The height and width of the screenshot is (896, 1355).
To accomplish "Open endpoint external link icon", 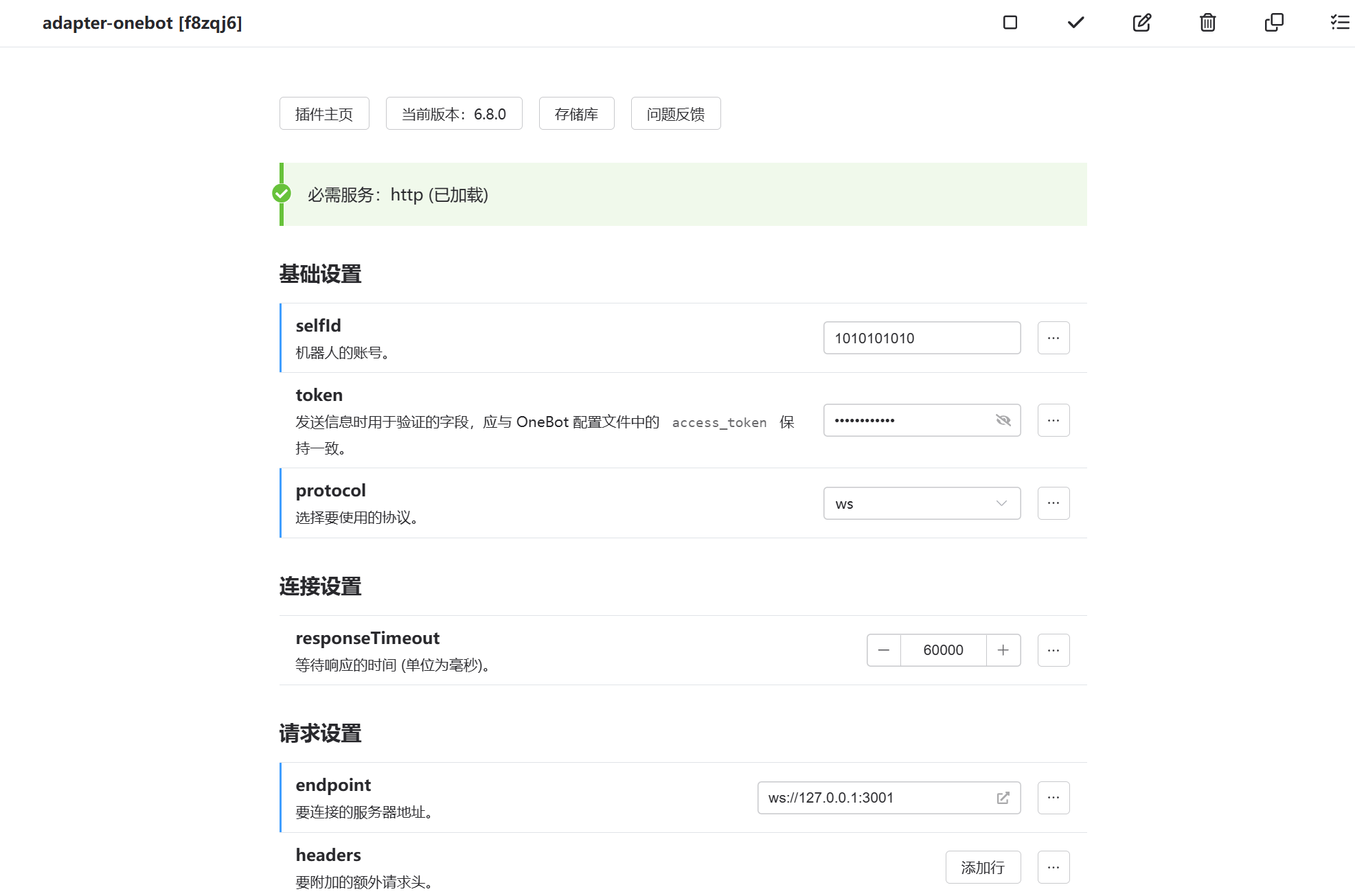I will coord(1003,798).
